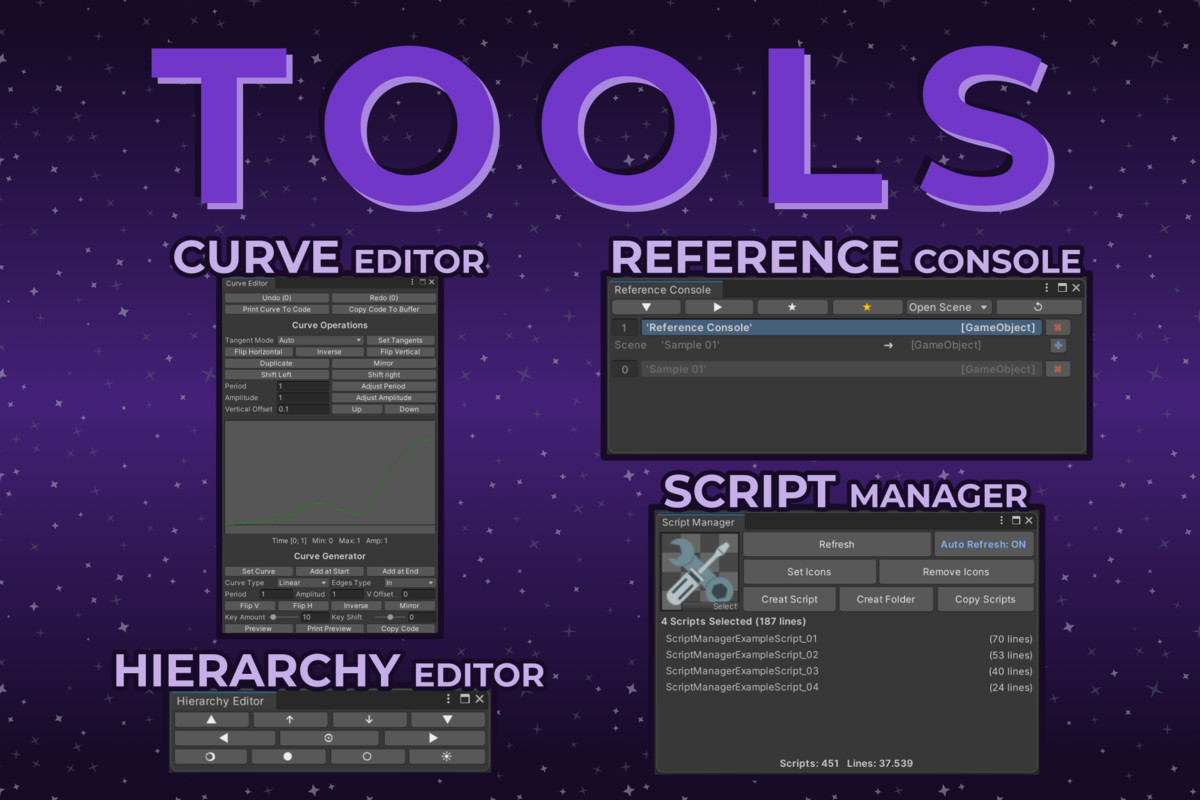Click the half-filled circle button in Hierarchy Editor
1200x800 pixels.
tap(211, 757)
